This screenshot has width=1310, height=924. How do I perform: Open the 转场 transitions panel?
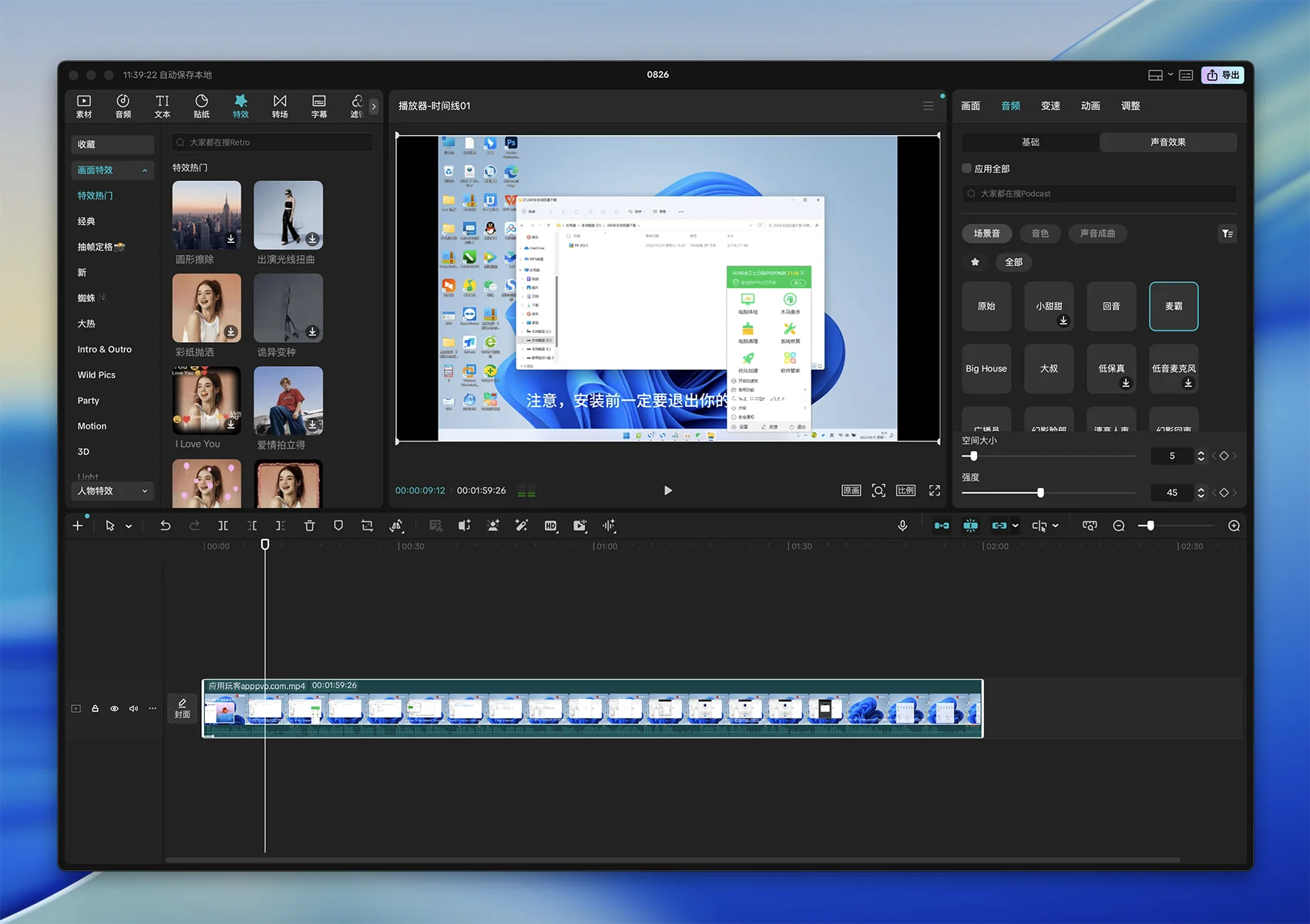click(x=280, y=106)
